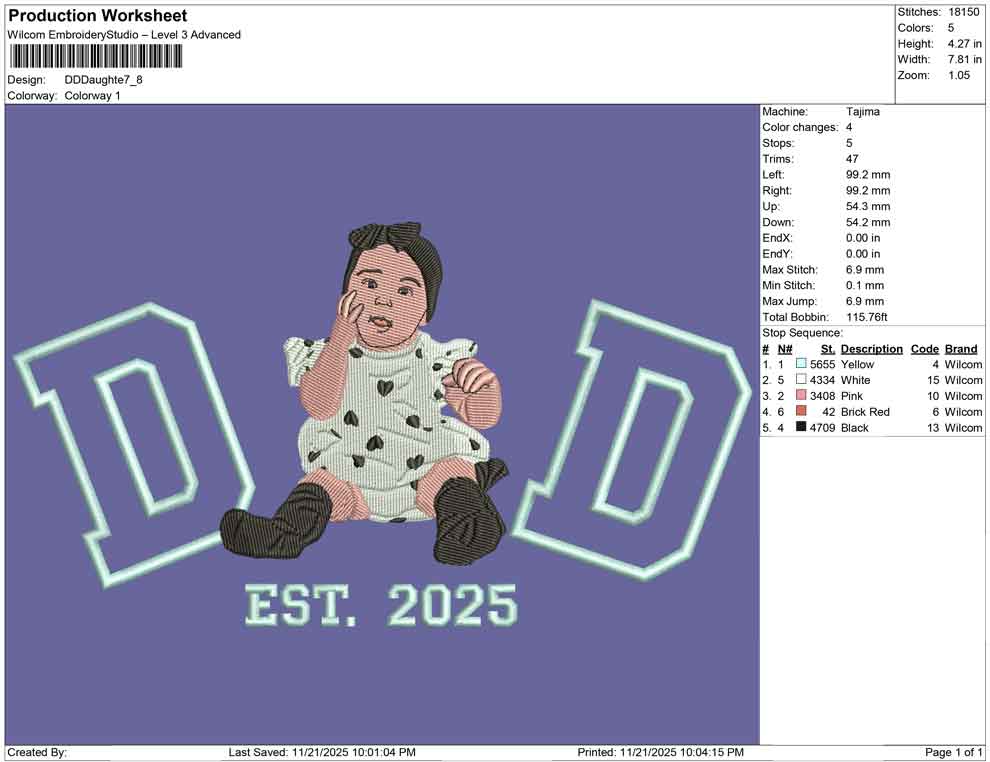Click the stitch count '5655' in Yellow row

822,364
